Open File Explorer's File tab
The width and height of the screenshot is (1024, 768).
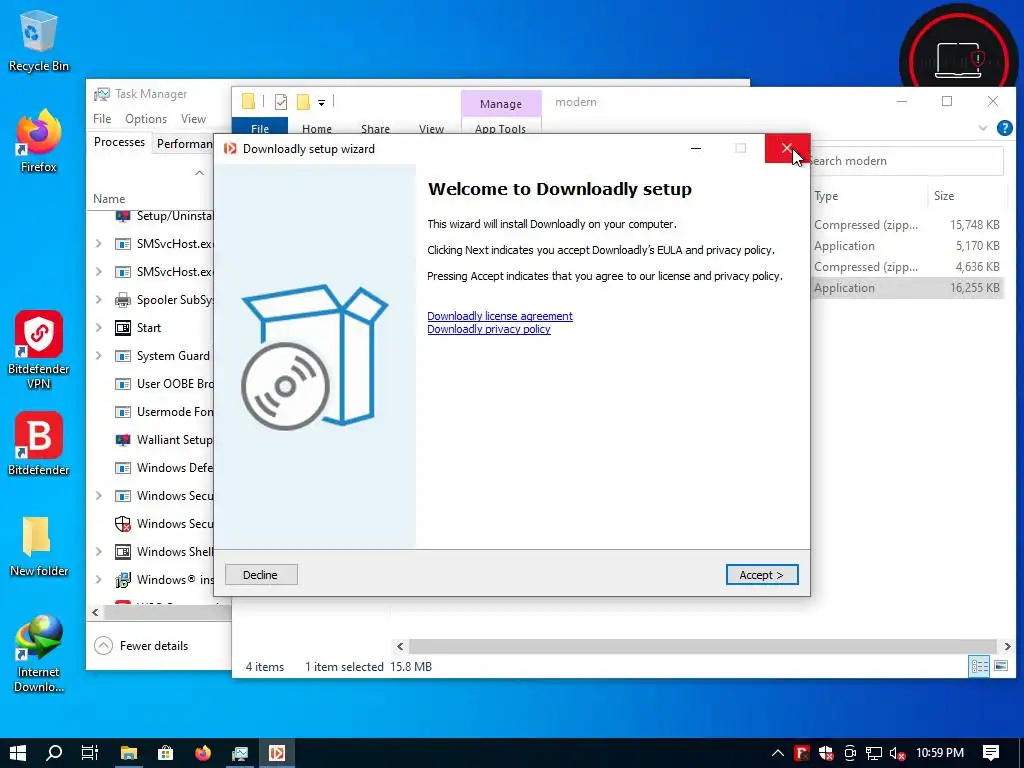pyautogui.click(x=260, y=127)
